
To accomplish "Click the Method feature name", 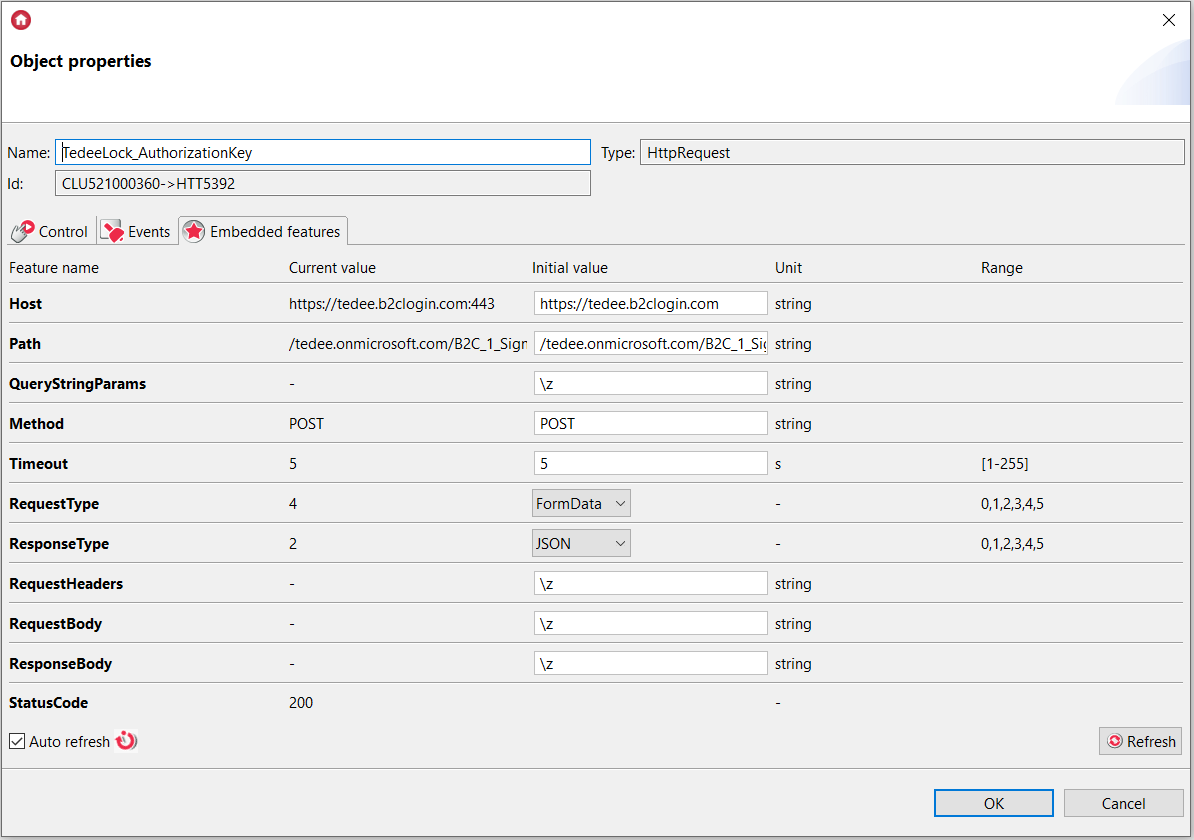I will (x=36, y=423).
